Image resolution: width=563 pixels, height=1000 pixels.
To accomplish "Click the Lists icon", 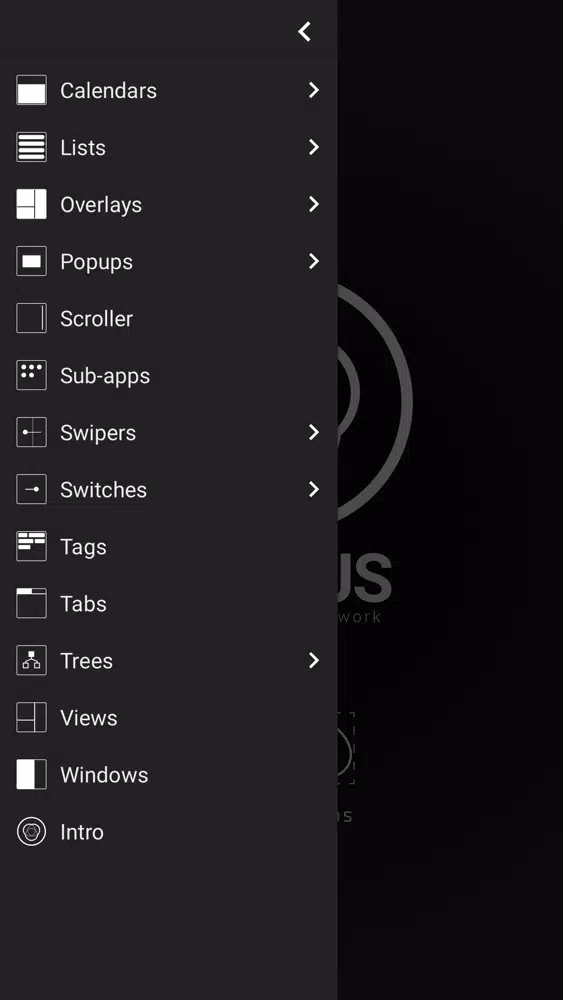I will [x=31, y=147].
